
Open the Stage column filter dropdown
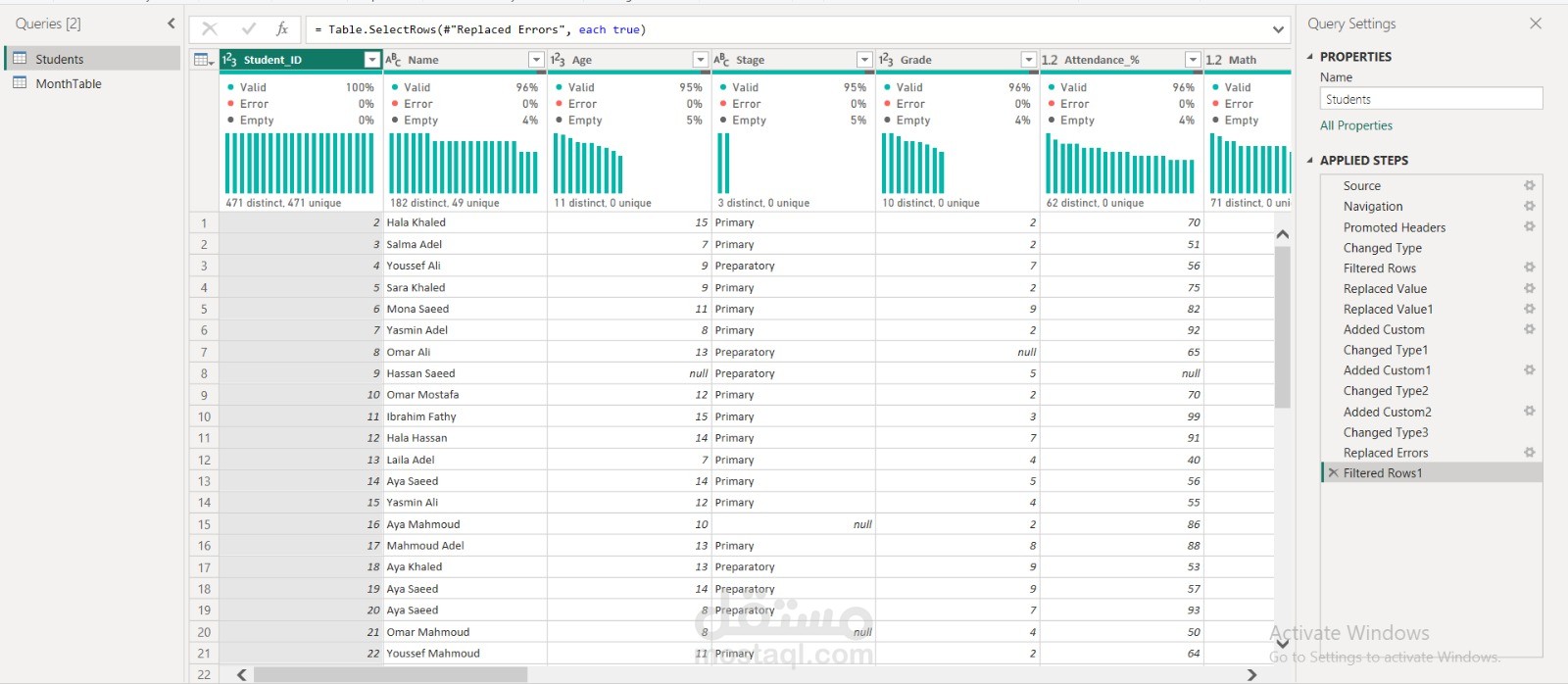click(x=864, y=60)
